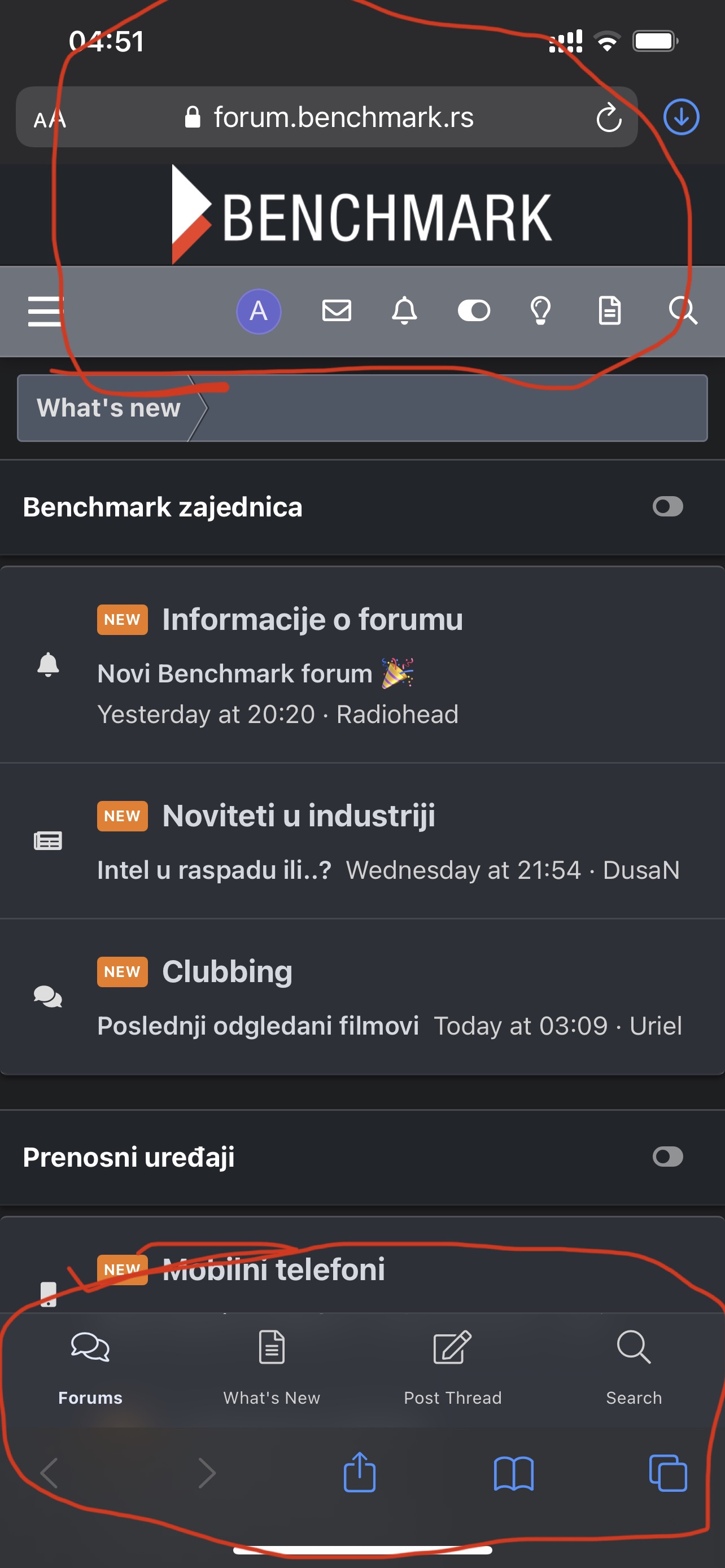Viewport: 725px width, 1568px height.
Task: Tap the lightbulb icon in navbar
Action: click(540, 311)
